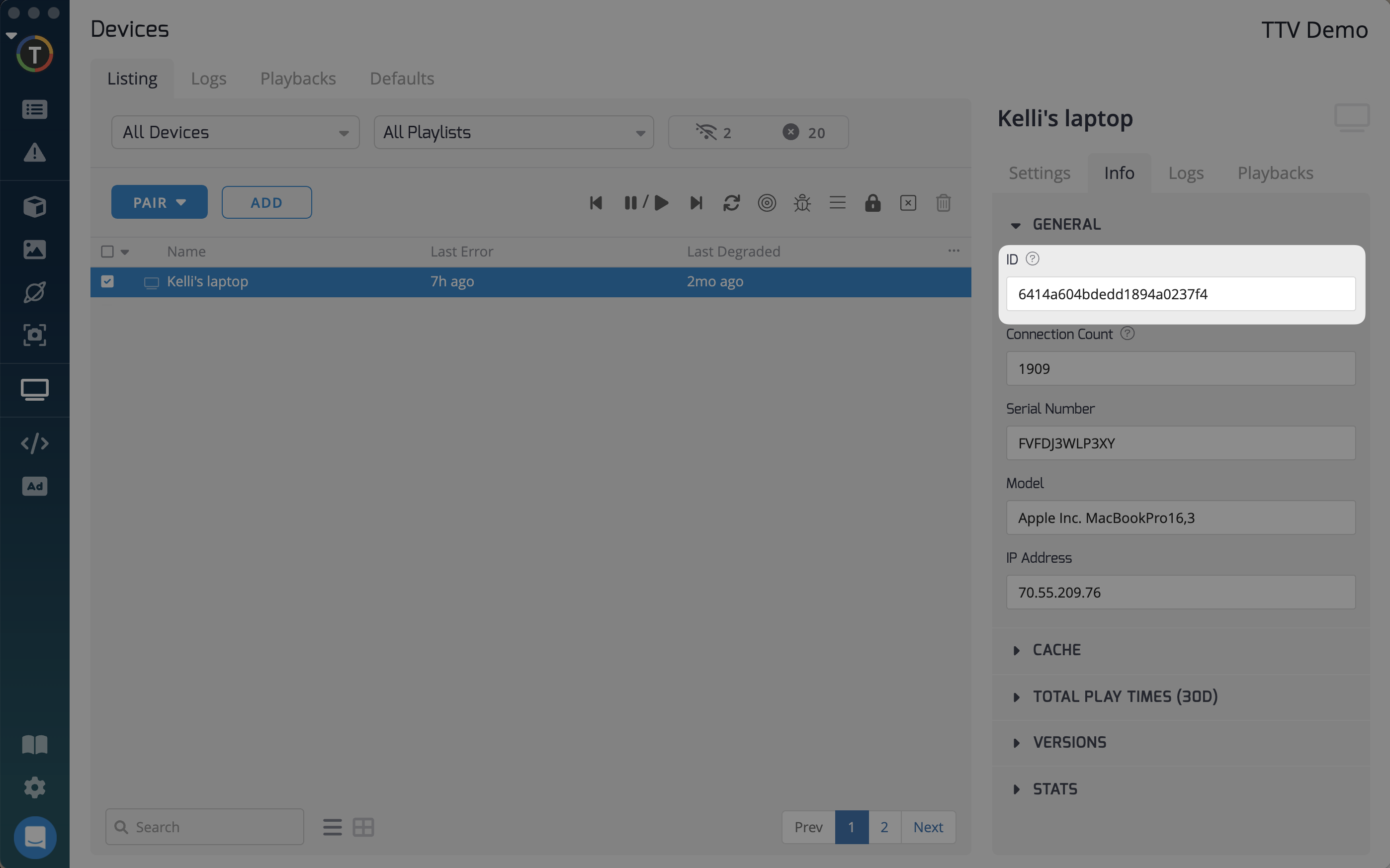Image resolution: width=1390 pixels, height=868 pixels.
Task: Skip to next item playback control
Action: point(695,203)
